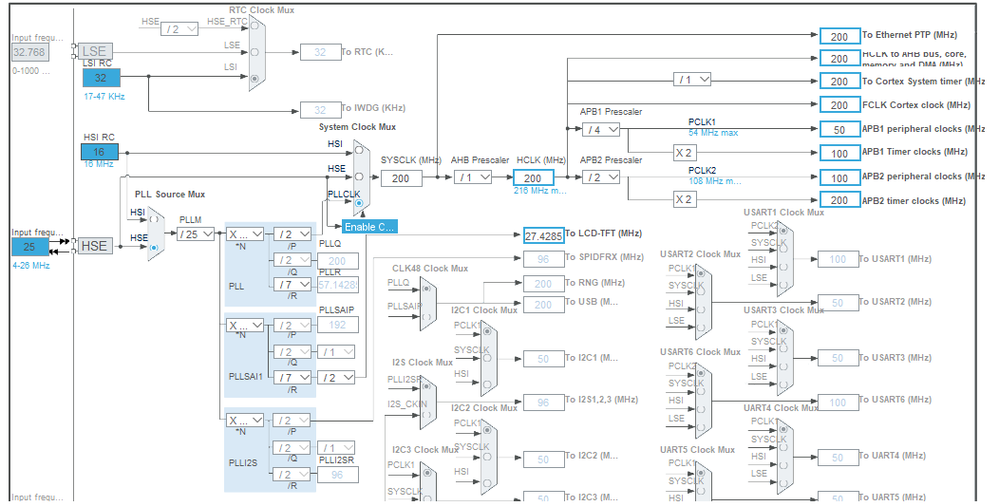Choose HSI in the PLL Source Mux
999x504 pixels.
(154, 219)
